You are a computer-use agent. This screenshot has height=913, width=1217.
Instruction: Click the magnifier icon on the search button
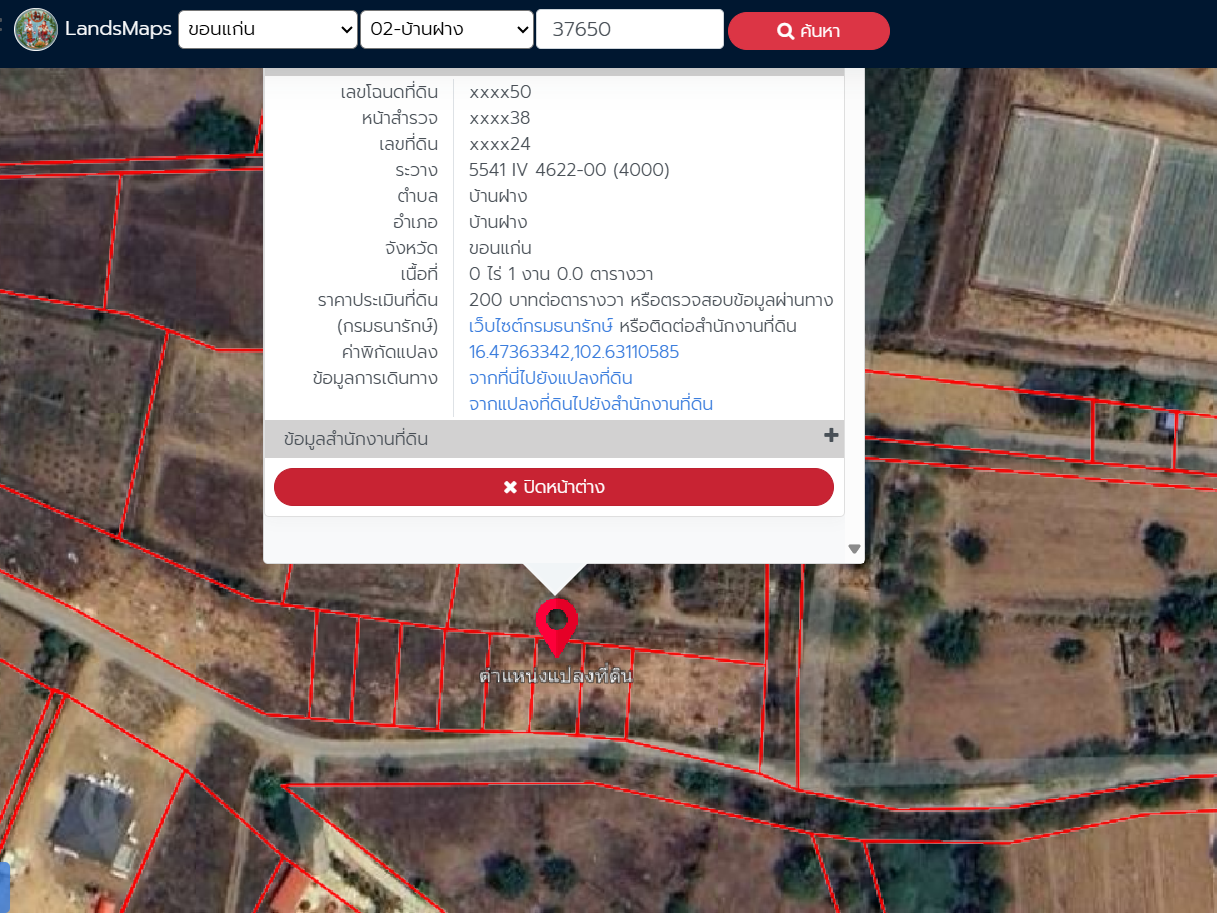785,31
